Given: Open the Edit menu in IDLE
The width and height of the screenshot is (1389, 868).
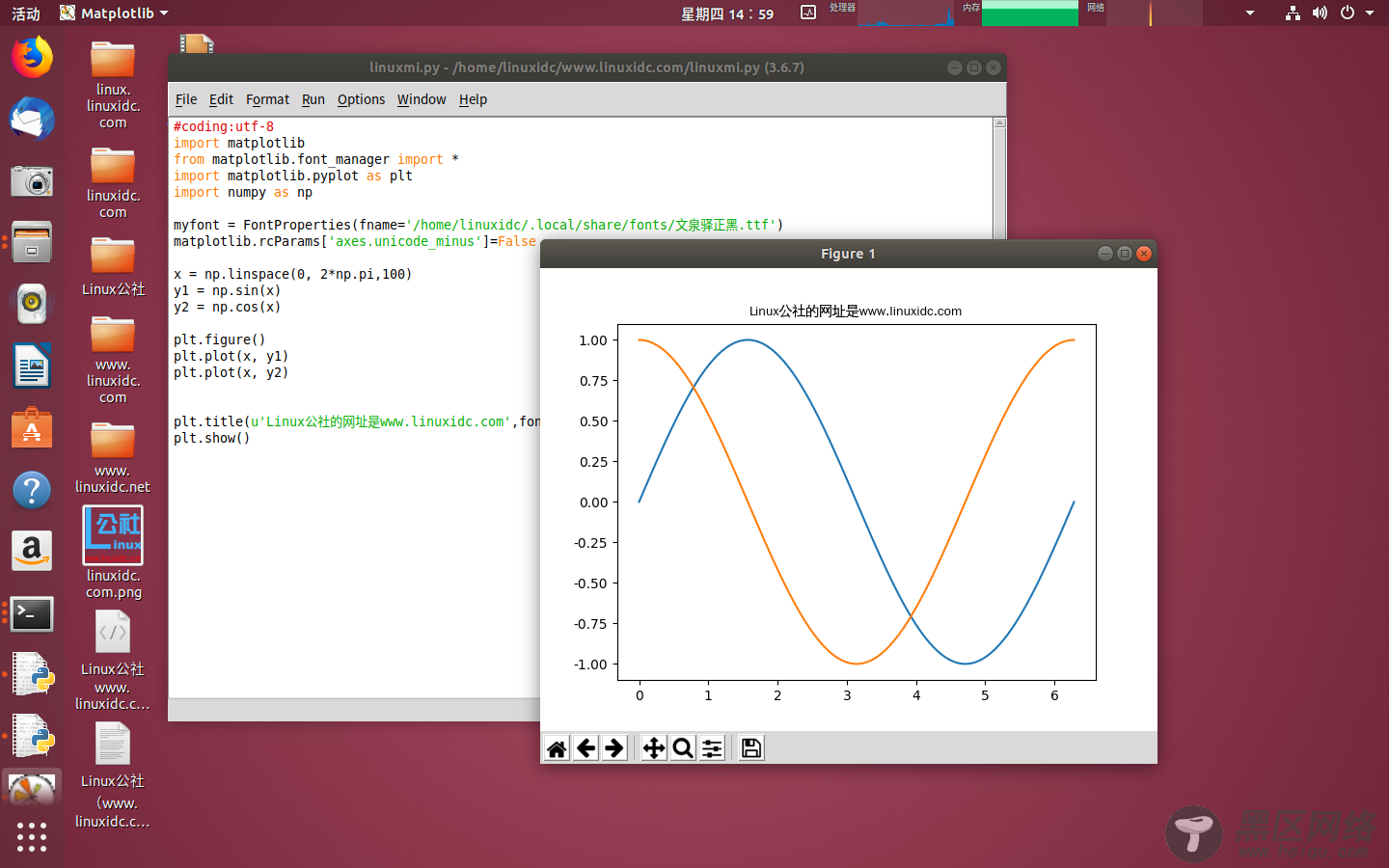Looking at the screenshot, I should 221,99.
